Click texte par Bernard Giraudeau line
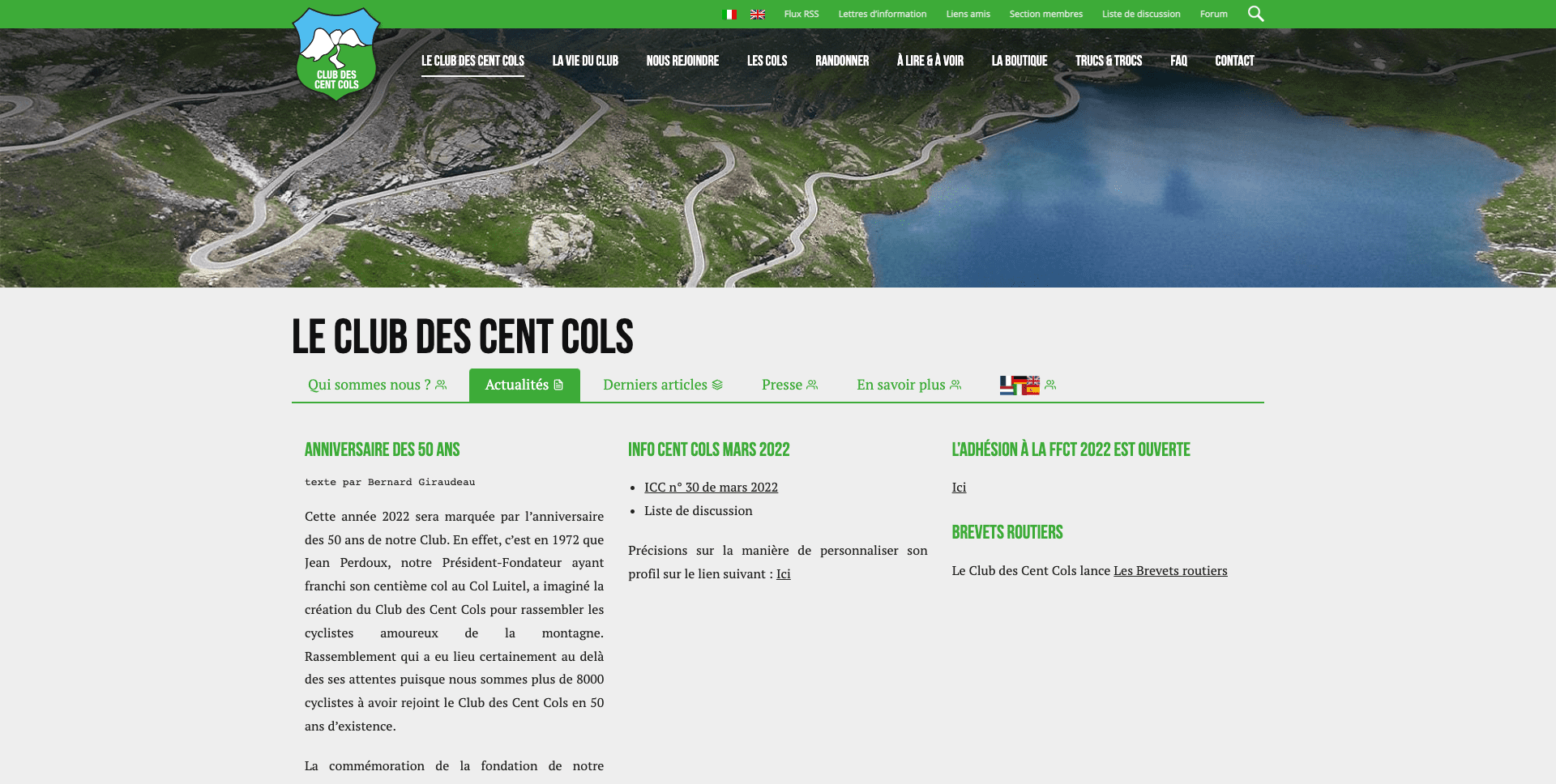Screen dimensions: 1556x784 click(x=390, y=482)
